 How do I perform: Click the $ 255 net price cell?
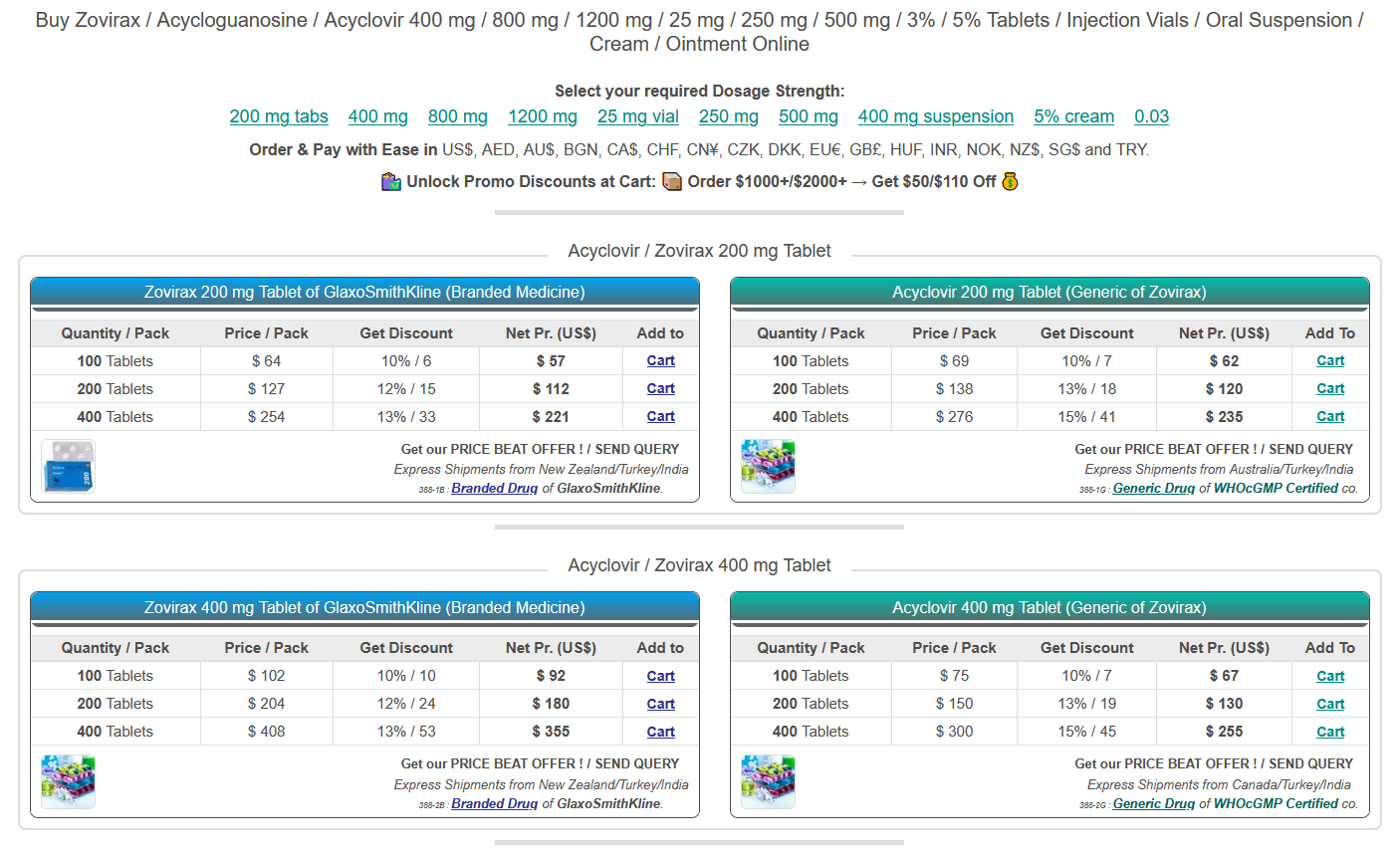[1224, 732]
